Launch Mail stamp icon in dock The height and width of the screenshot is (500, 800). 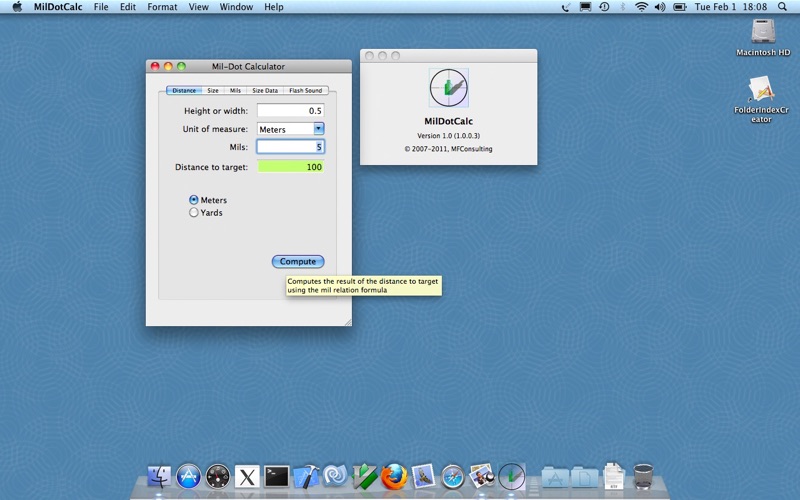[x=423, y=477]
